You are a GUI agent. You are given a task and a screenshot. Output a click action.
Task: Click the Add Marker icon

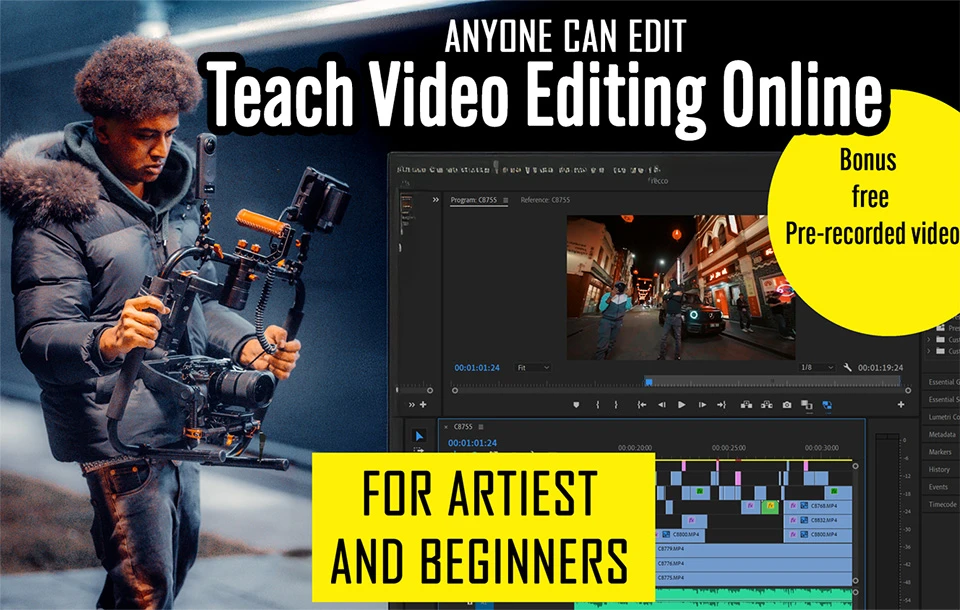[576, 405]
